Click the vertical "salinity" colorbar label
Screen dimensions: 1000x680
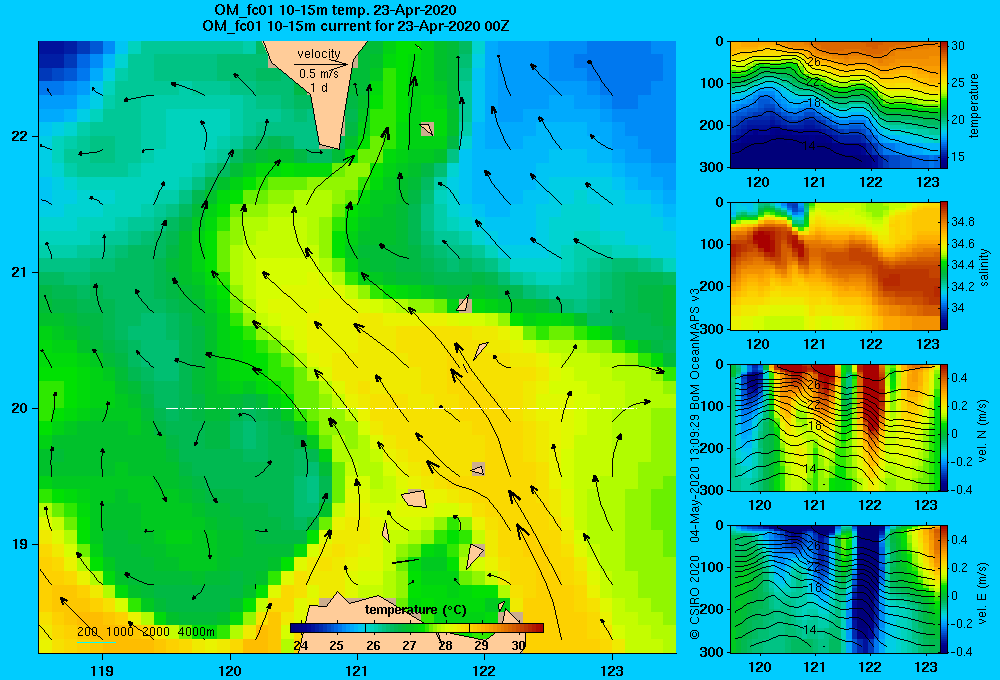tap(985, 267)
